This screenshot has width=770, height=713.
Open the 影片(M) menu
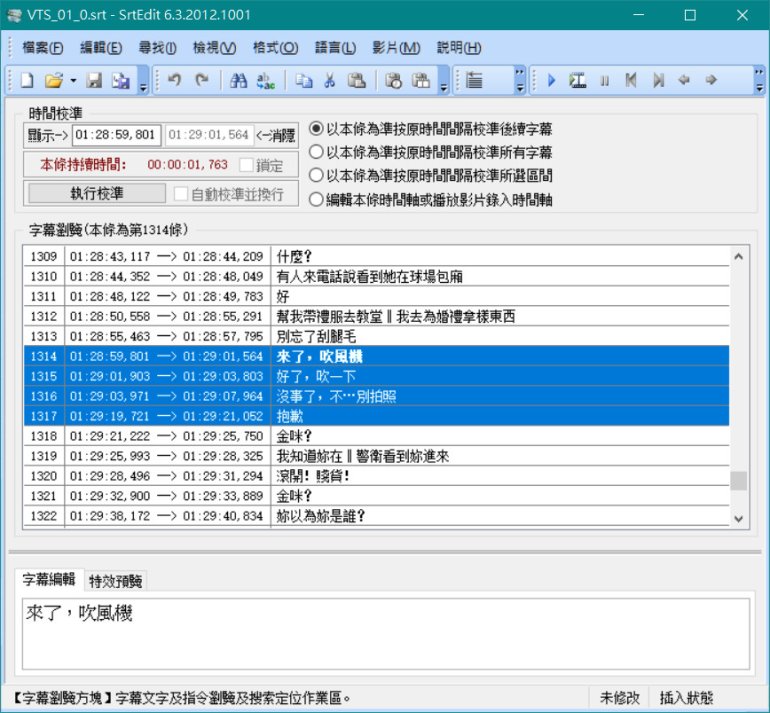[396, 48]
